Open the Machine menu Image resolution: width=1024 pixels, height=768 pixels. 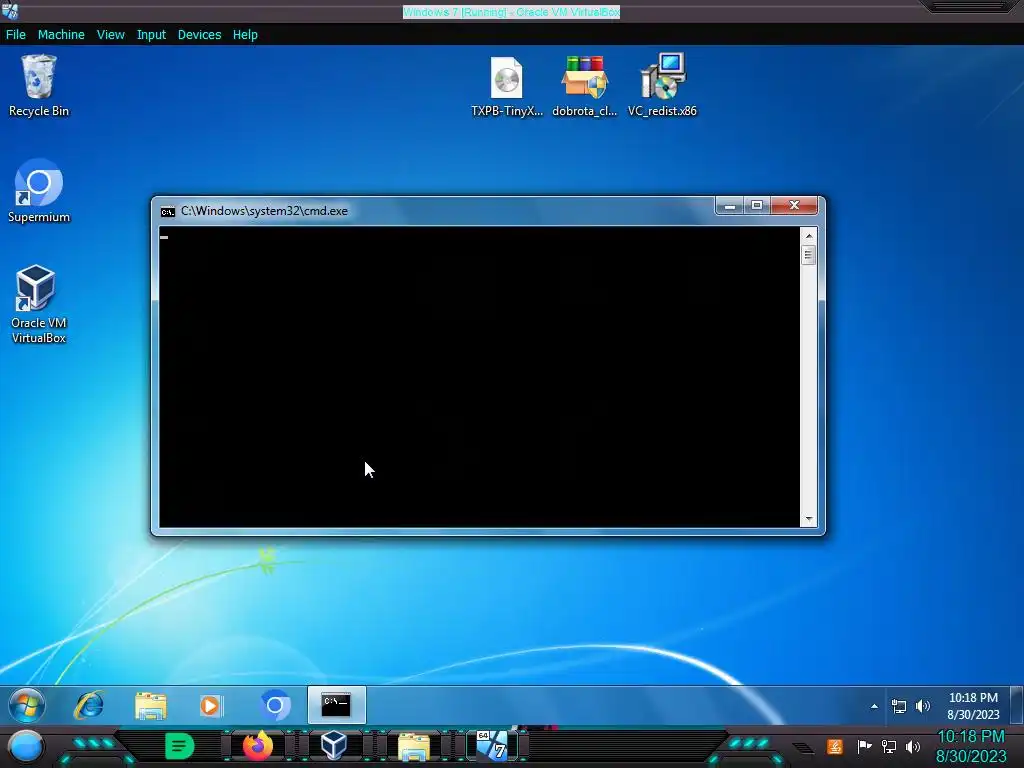pyautogui.click(x=61, y=35)
